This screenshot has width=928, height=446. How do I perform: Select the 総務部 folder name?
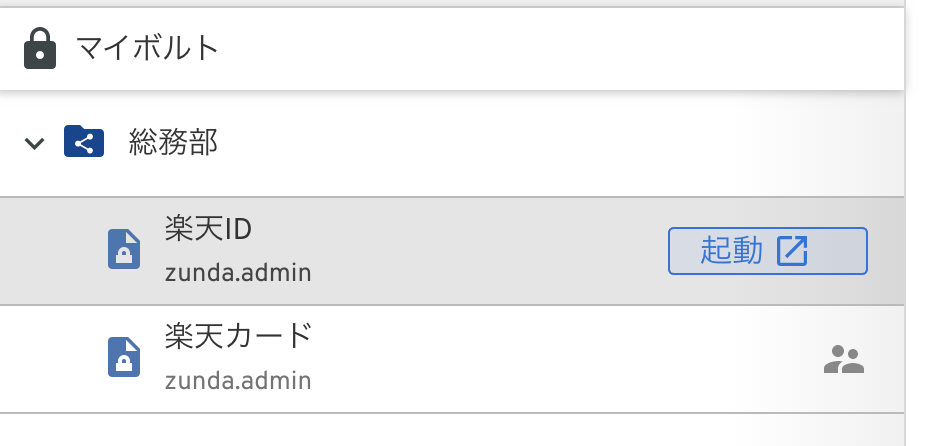tap(174, 143)
